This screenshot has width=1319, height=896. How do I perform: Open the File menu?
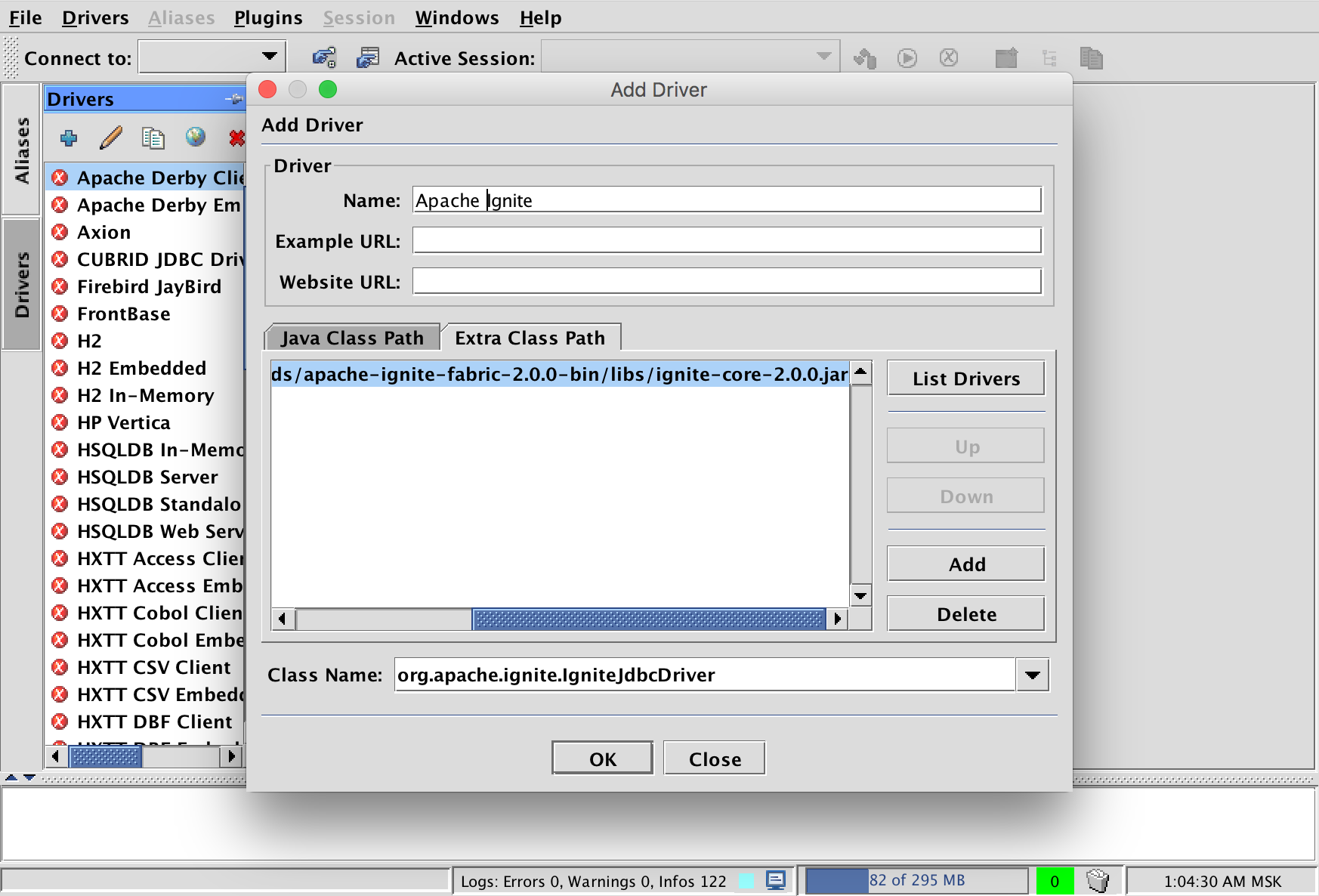tap(26, 17)
